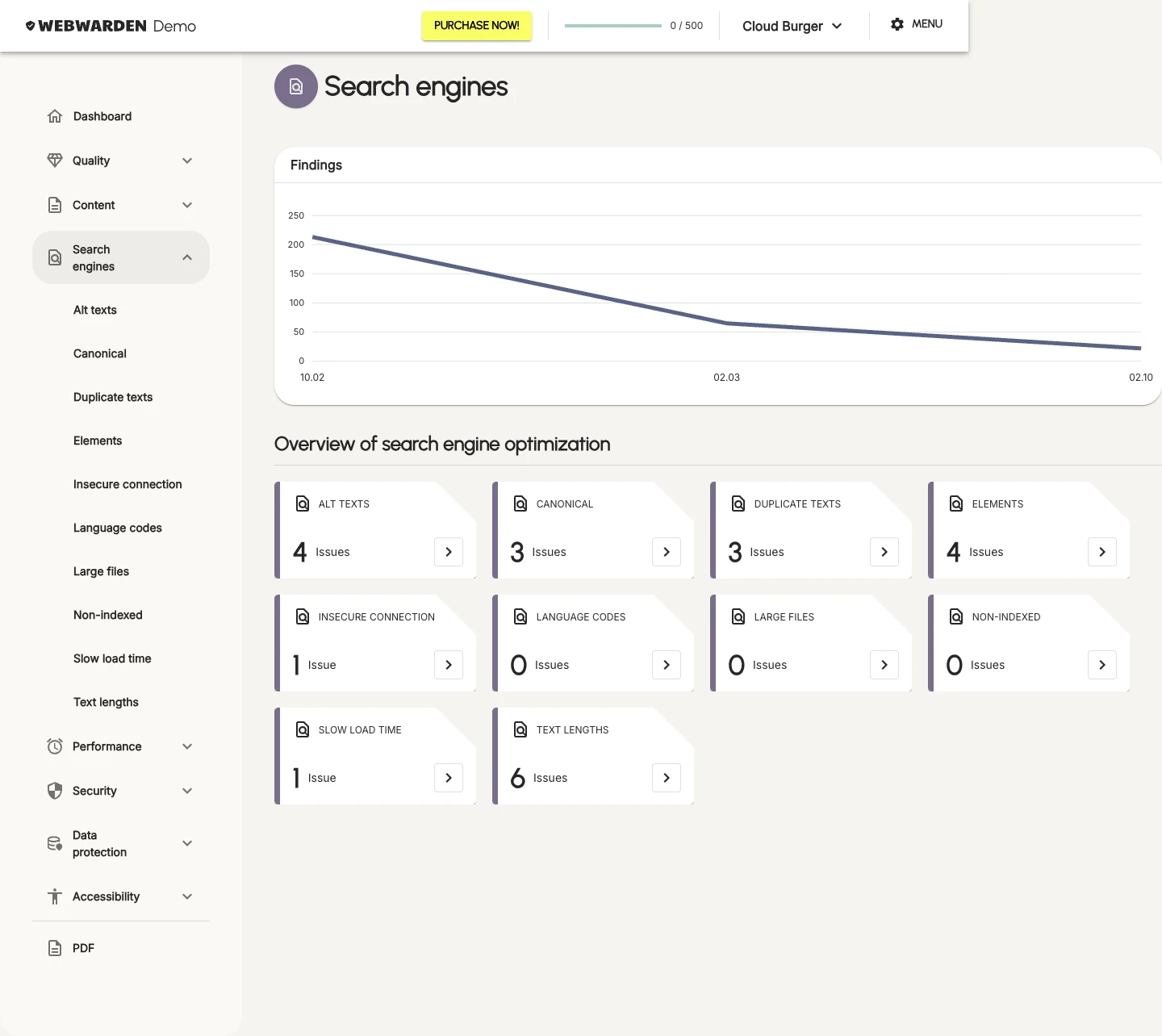
Task: Click the Quality diamond icon in sidebar
Action: [x=55, y=161]
